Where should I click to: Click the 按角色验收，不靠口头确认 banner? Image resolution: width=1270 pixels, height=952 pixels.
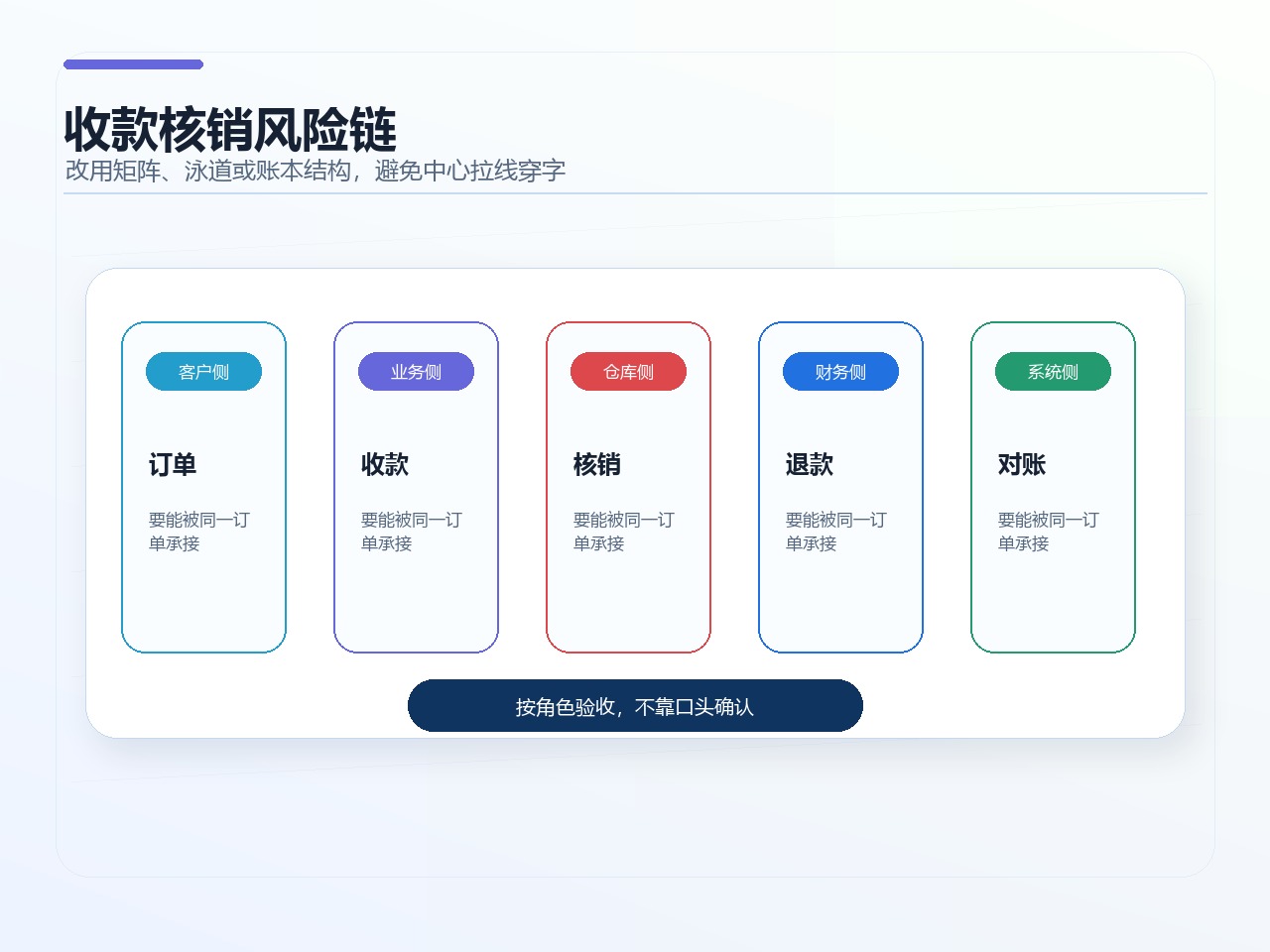click(x=635, y=706)
